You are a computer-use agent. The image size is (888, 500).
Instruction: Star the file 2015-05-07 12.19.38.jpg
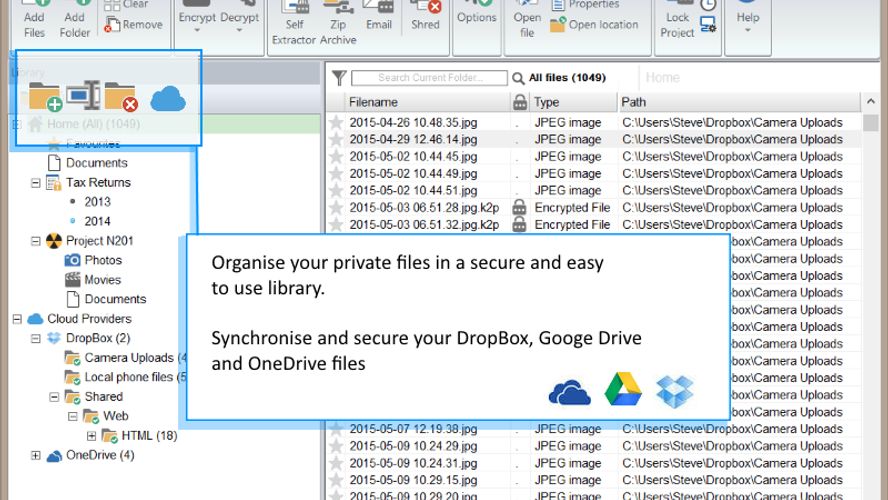click(x=336, y=429)
